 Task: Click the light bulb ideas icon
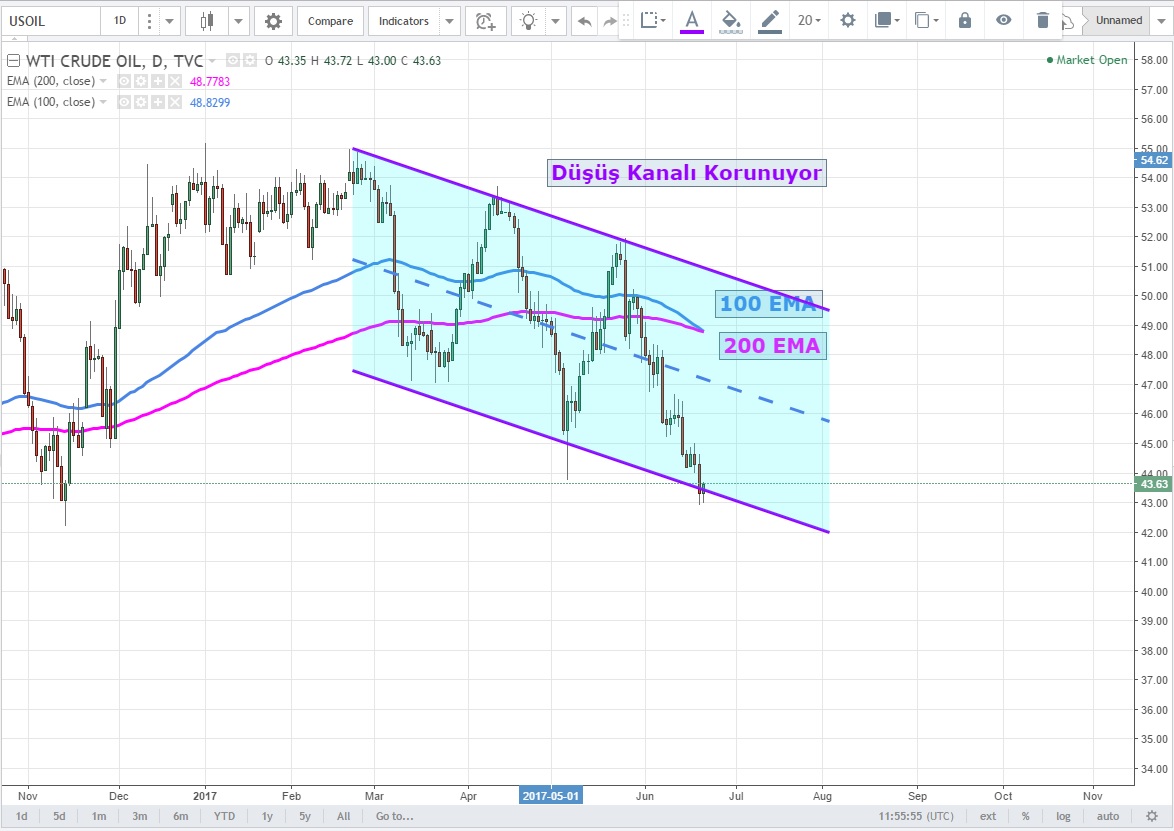(530, 20)
